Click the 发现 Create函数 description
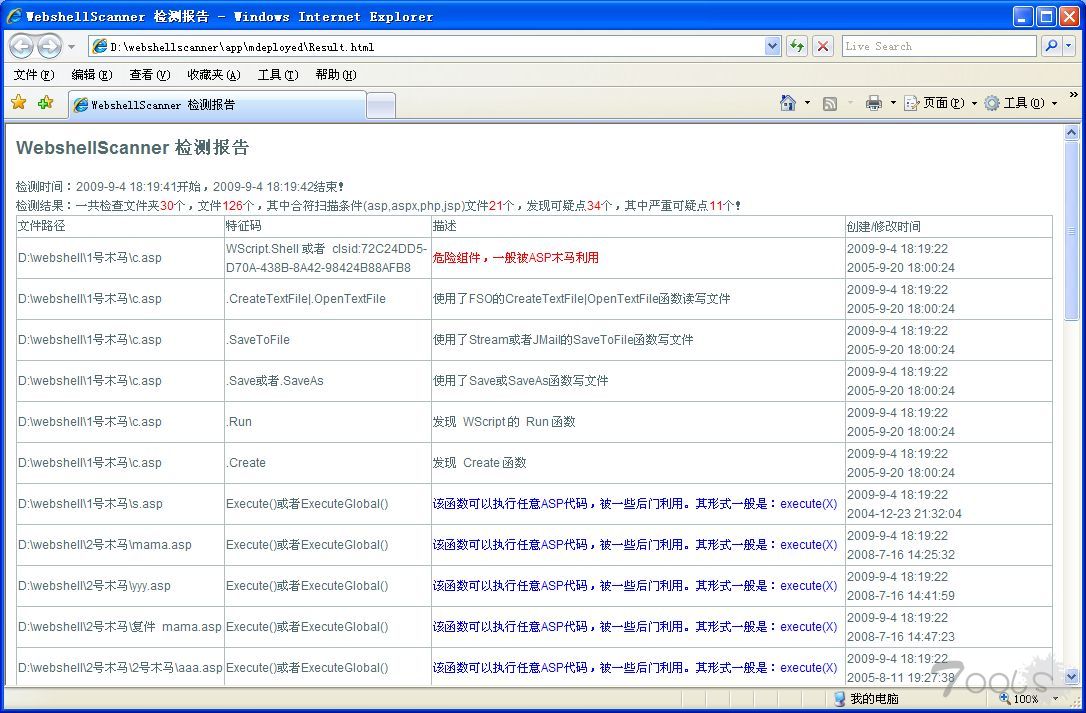The width and height of the screenshot is (1086, 713). pos(480,462)
